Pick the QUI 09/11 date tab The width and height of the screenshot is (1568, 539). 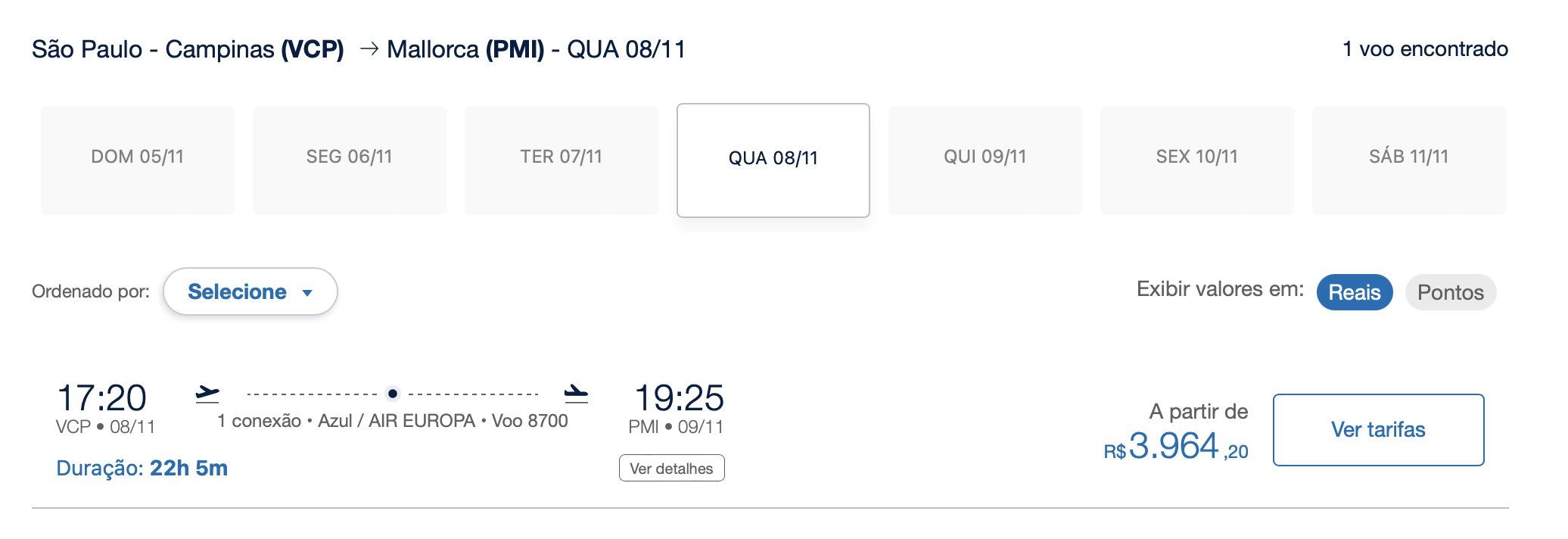click(x=985, y=160)
